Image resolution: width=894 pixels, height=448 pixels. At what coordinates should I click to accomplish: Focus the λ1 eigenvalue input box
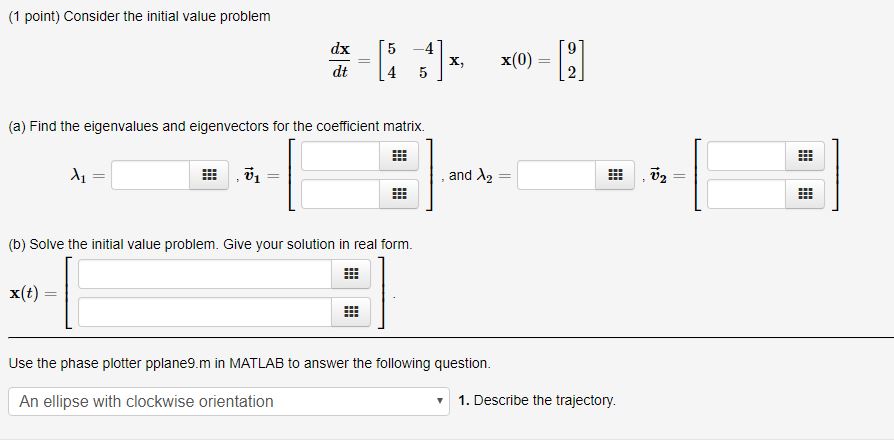(x=150, y=175)
